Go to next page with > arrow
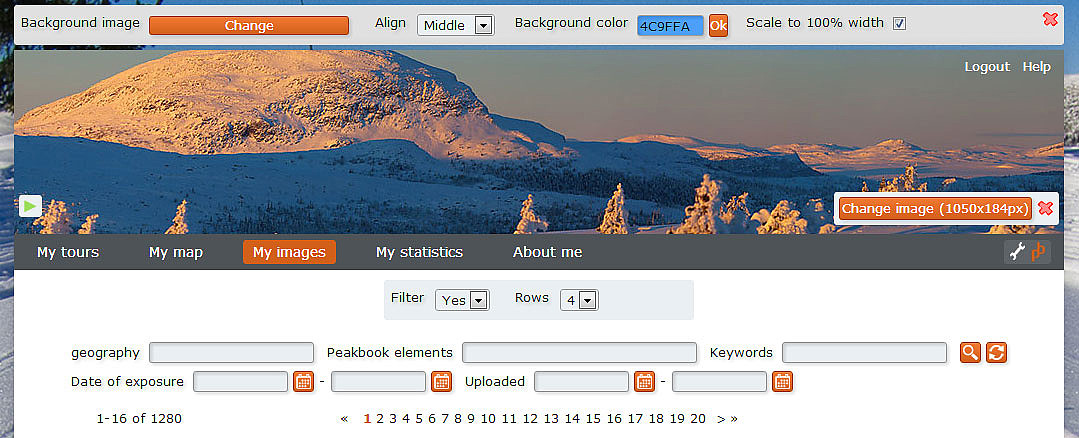 coord(720,419)
